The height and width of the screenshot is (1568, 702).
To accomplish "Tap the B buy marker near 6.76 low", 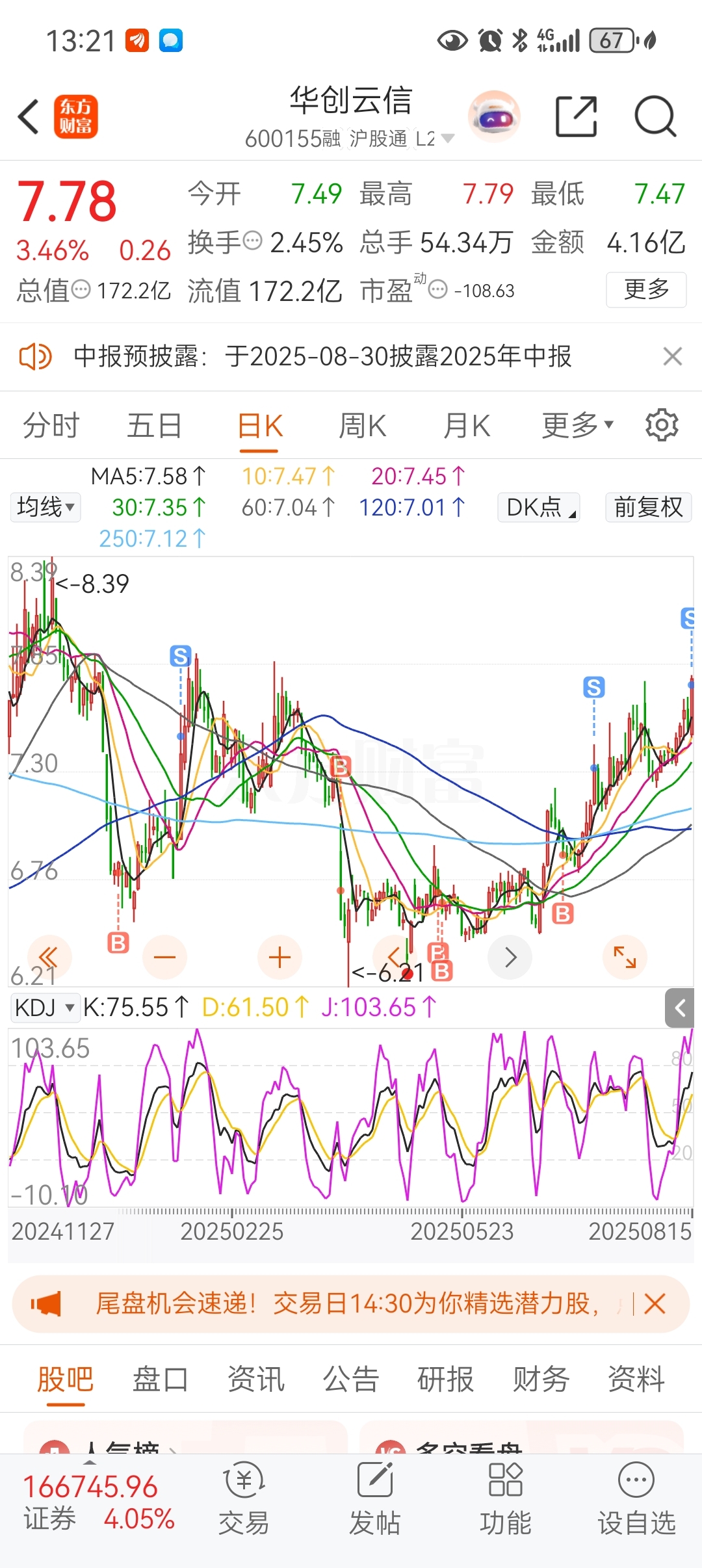I will (118, 942).
